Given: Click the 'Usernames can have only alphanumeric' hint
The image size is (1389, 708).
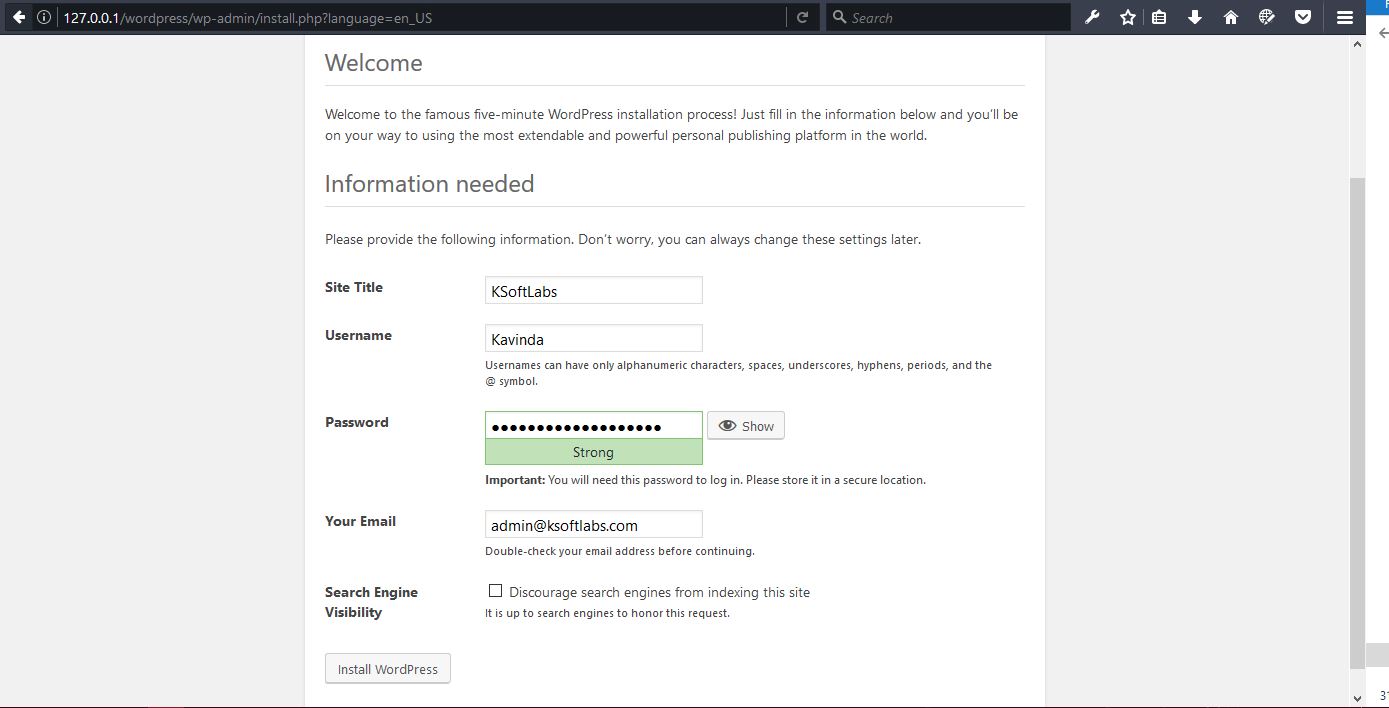Looking at the screenshot, I should click(x=739, y=373).
